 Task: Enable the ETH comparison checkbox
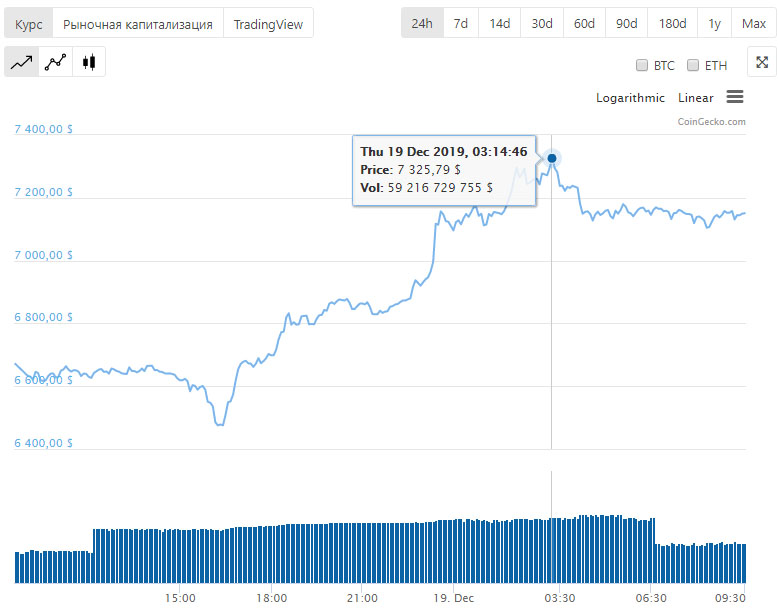pos(693,66)
